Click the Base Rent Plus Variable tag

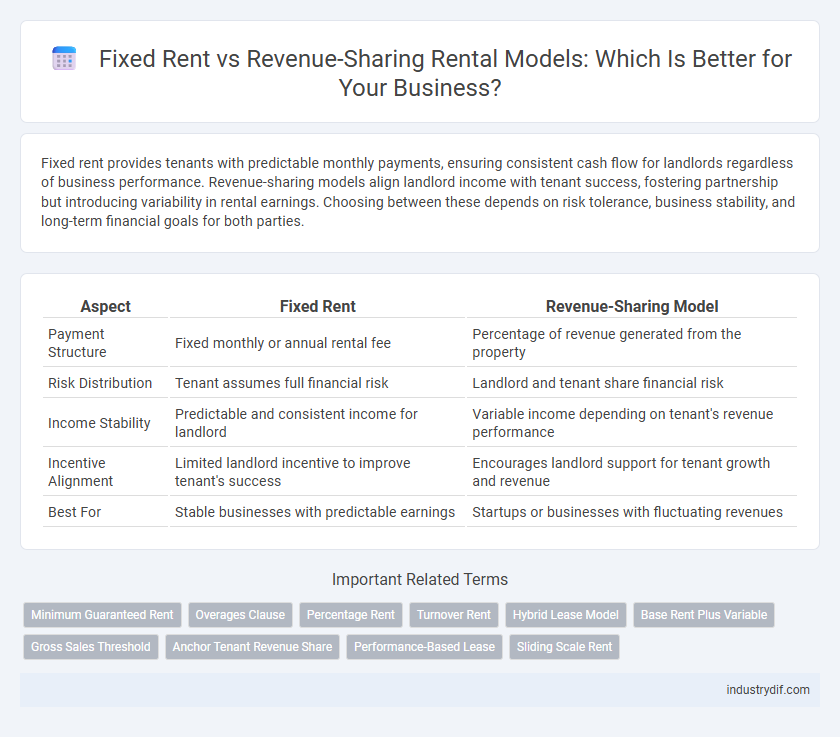[704, 615]
